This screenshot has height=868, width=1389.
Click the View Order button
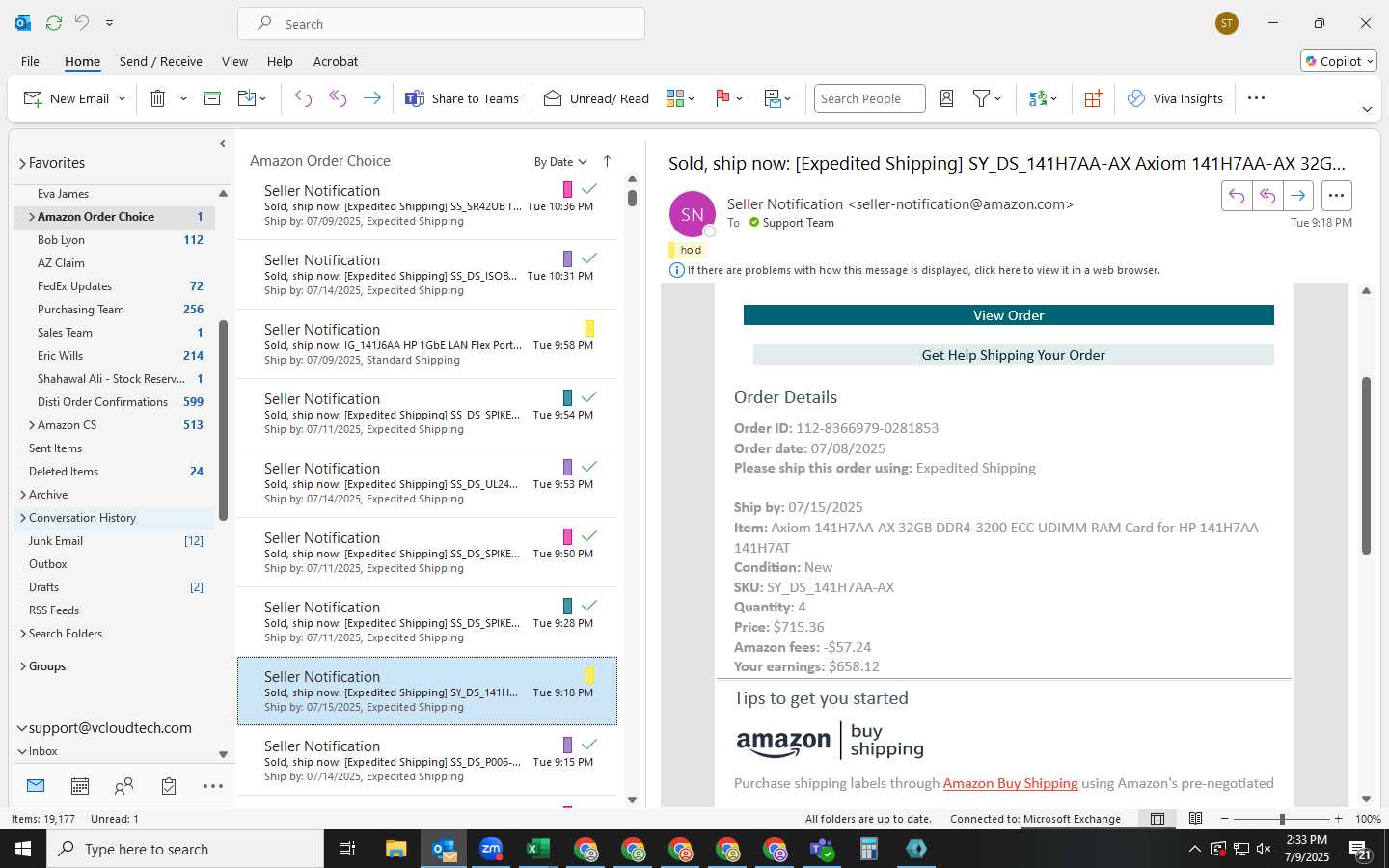[x=1008, y=315]
